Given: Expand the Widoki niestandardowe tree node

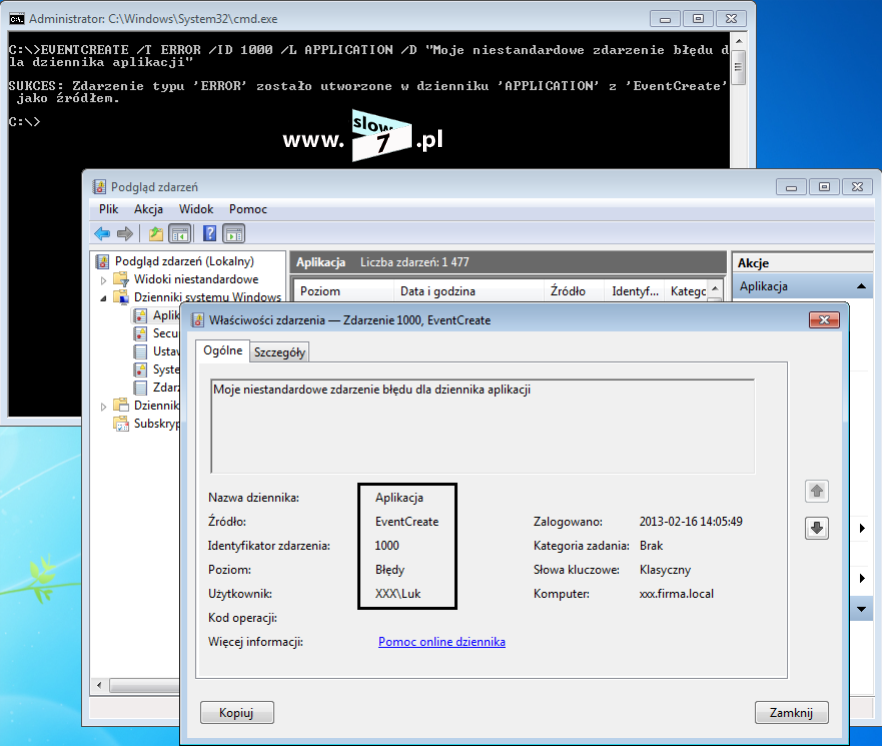Looking at the screenshot, I should point(104,280).
